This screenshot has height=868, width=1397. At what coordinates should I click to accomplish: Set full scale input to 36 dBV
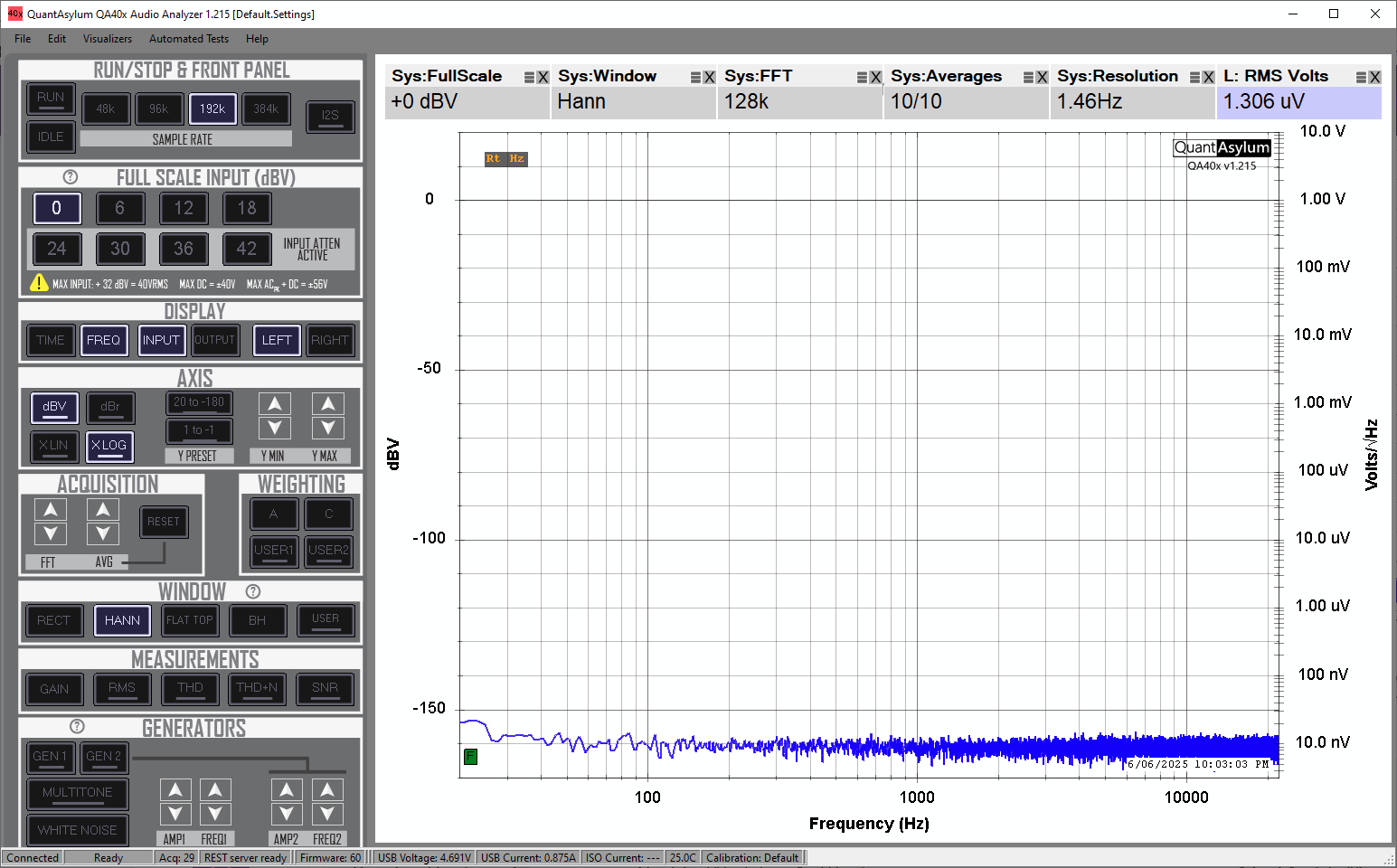tap(184, 249)
